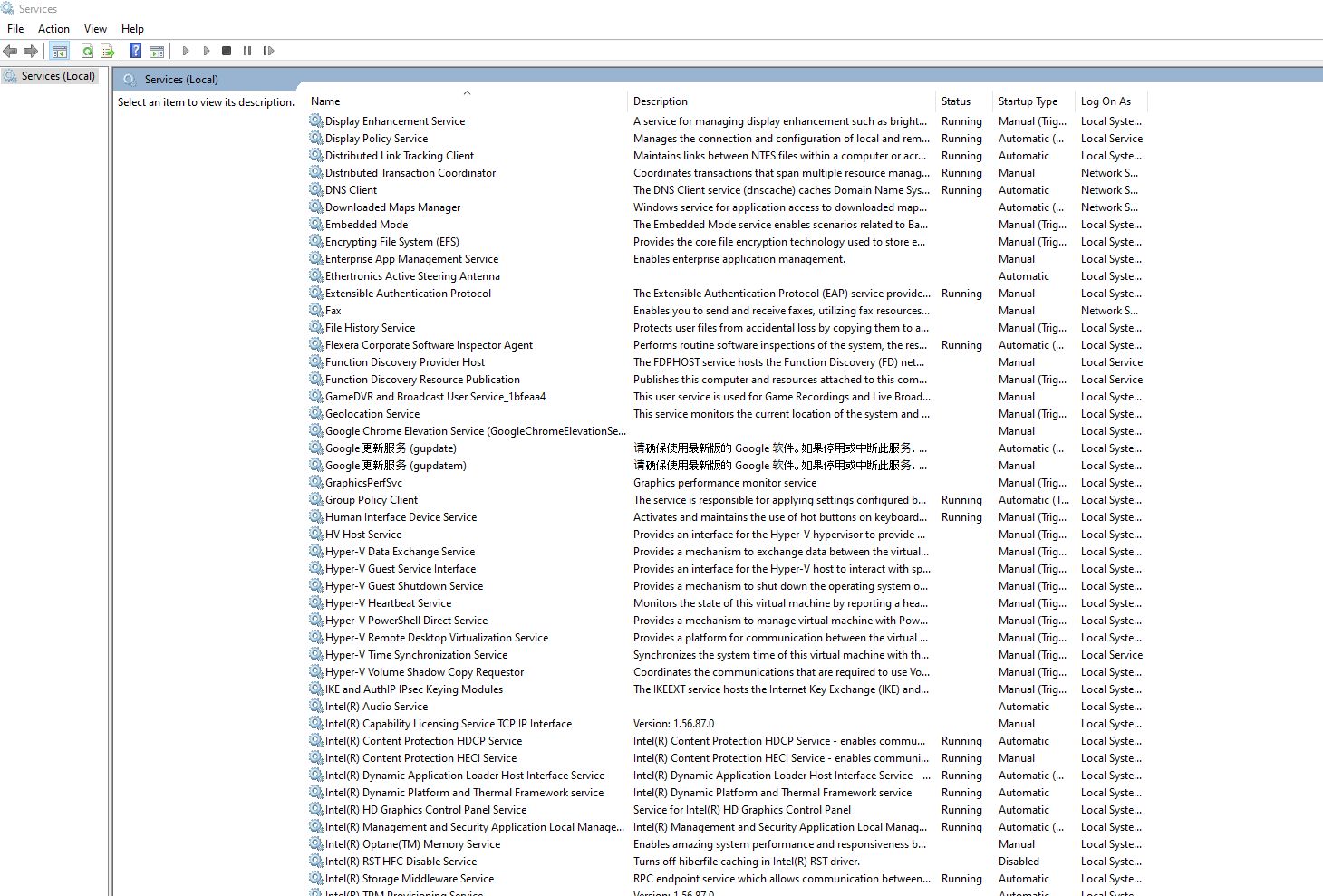
Task: Open the Action menu
Action: (53, 29)
